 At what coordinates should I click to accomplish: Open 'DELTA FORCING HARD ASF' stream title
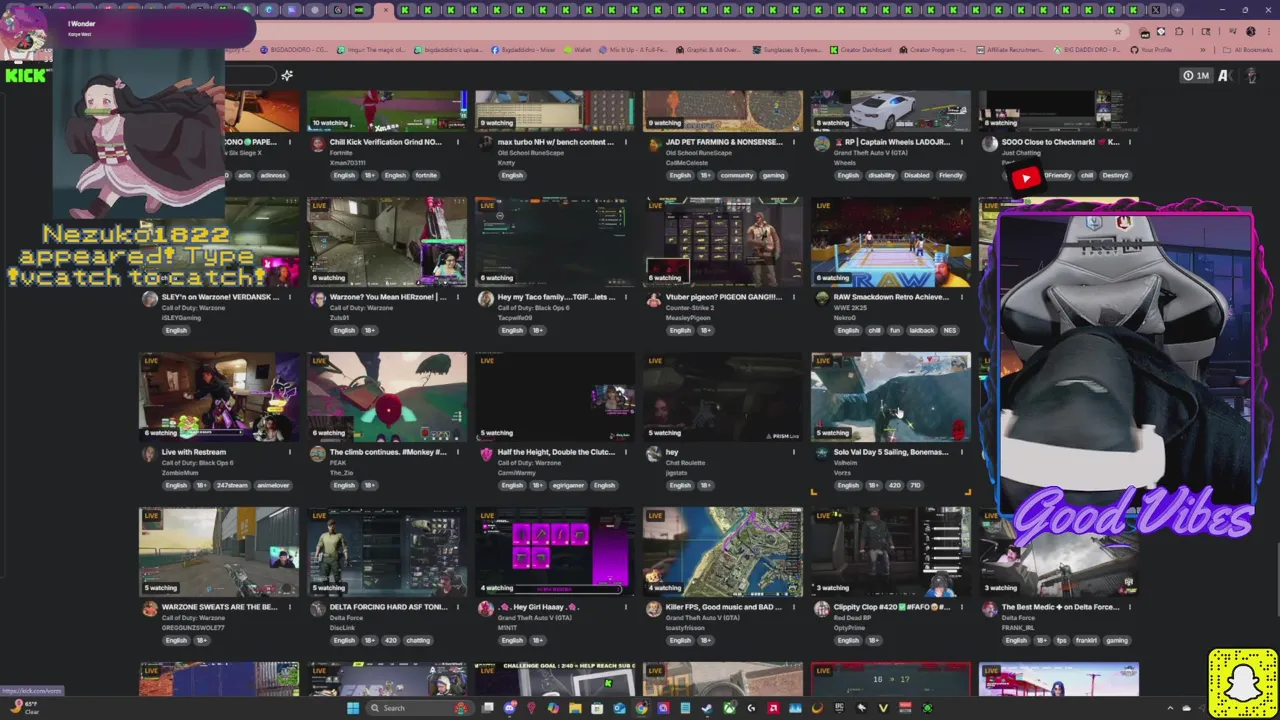(388, 607)
